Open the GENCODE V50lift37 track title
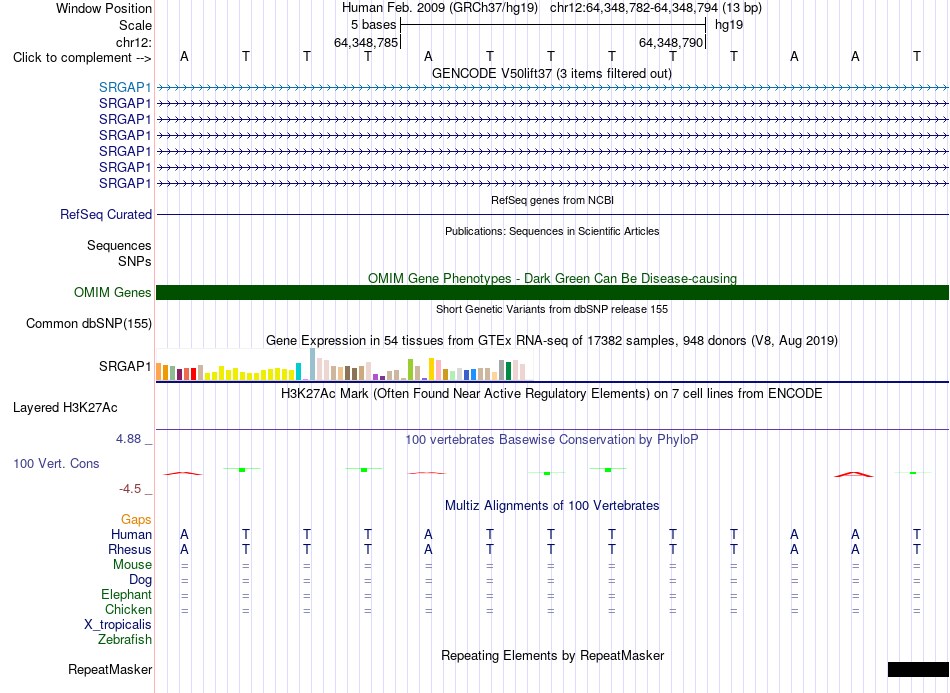This screenshot has height=693, width=950. [x=552, y=74]
